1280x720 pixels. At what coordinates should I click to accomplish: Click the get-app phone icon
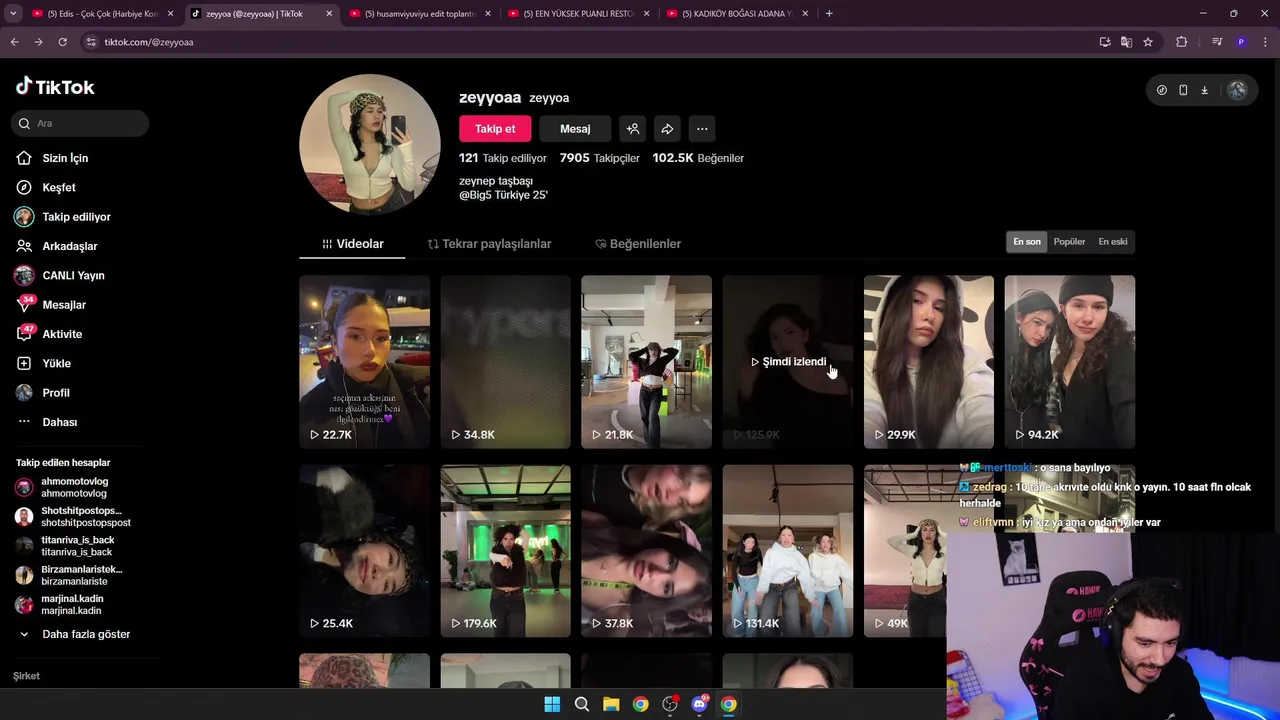coord(1183,90)
